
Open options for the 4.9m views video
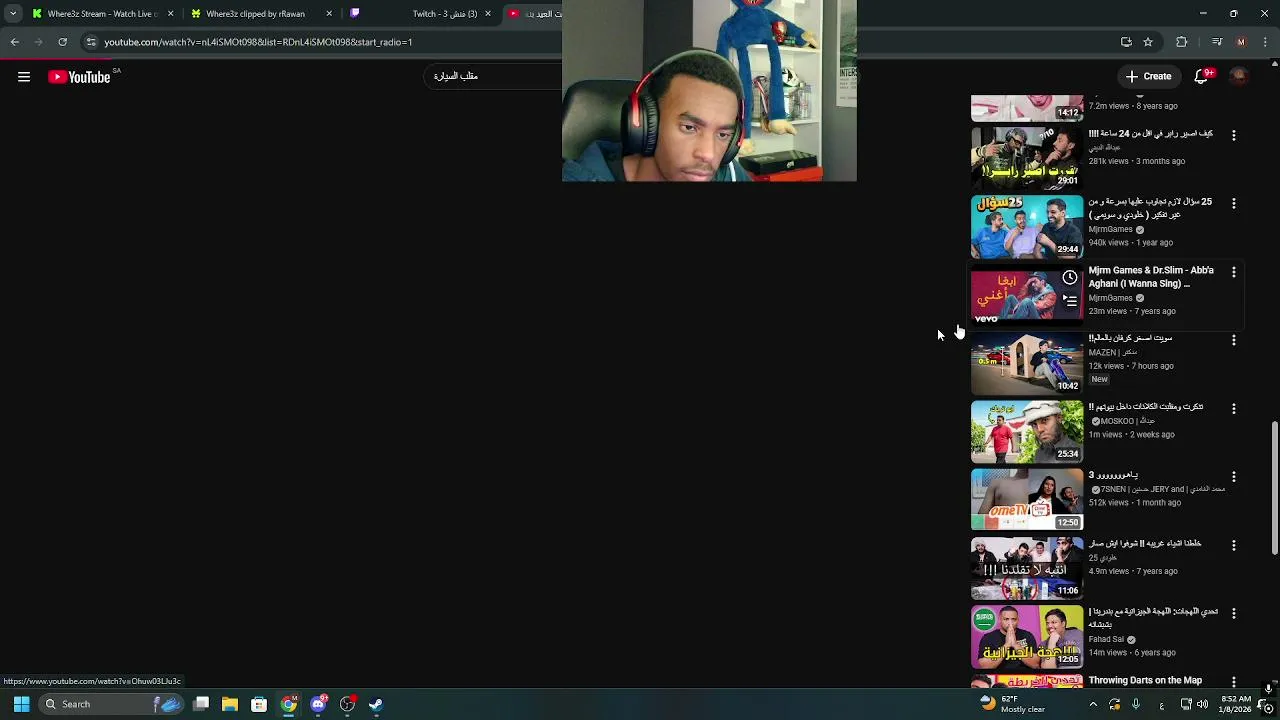[1234, 545]
